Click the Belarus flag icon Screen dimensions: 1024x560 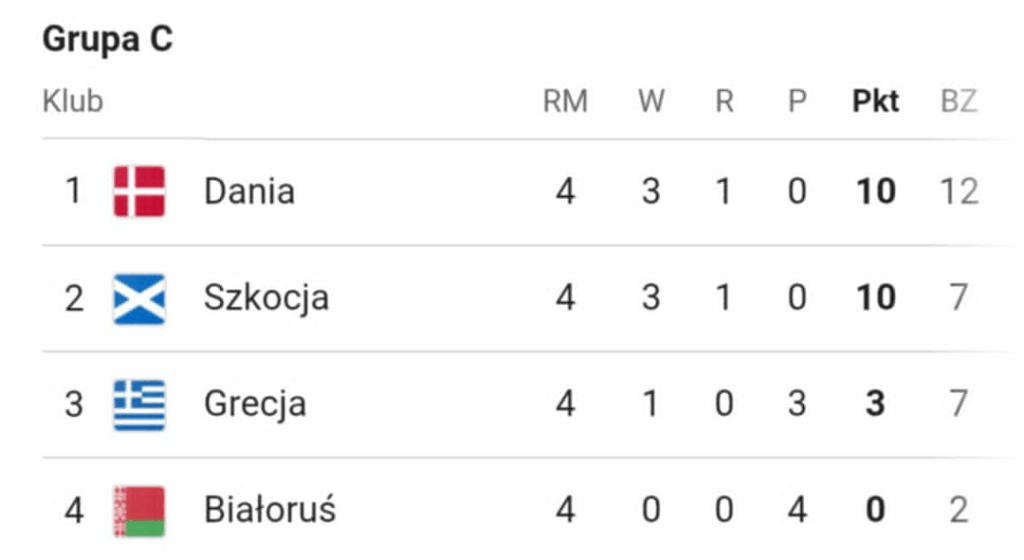click(139, 511)
